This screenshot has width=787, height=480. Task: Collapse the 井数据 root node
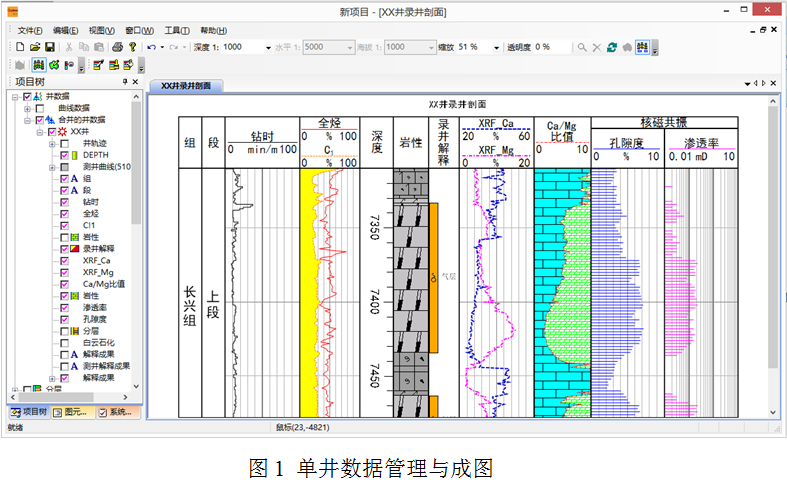(15, 96)
